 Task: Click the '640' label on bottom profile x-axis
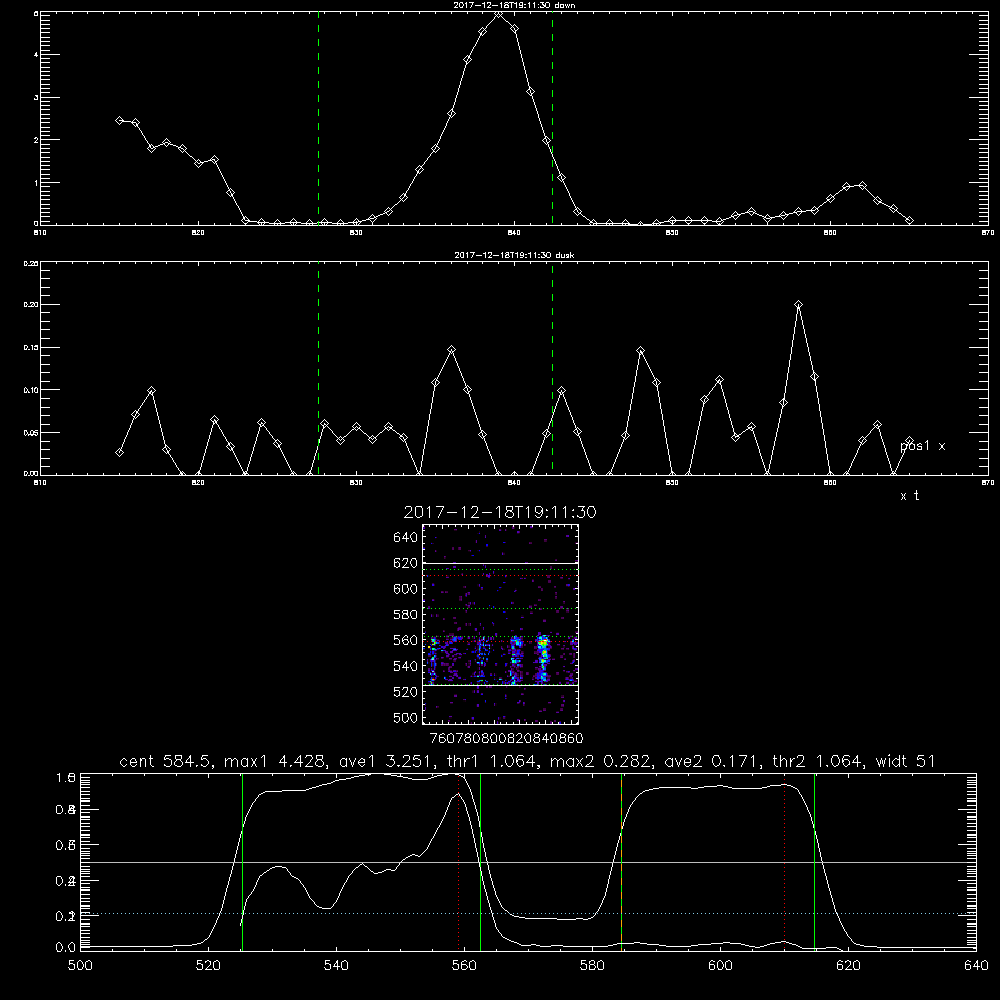point(976,966)
